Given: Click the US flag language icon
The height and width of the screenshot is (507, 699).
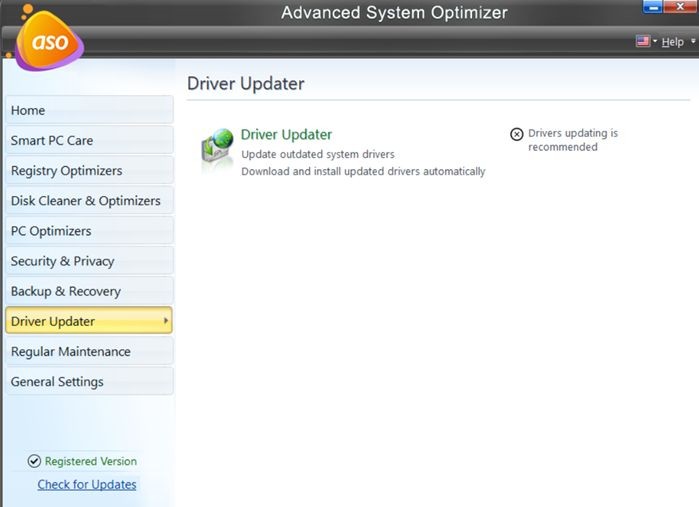Looking at the screenshot, I should (643, 41).
